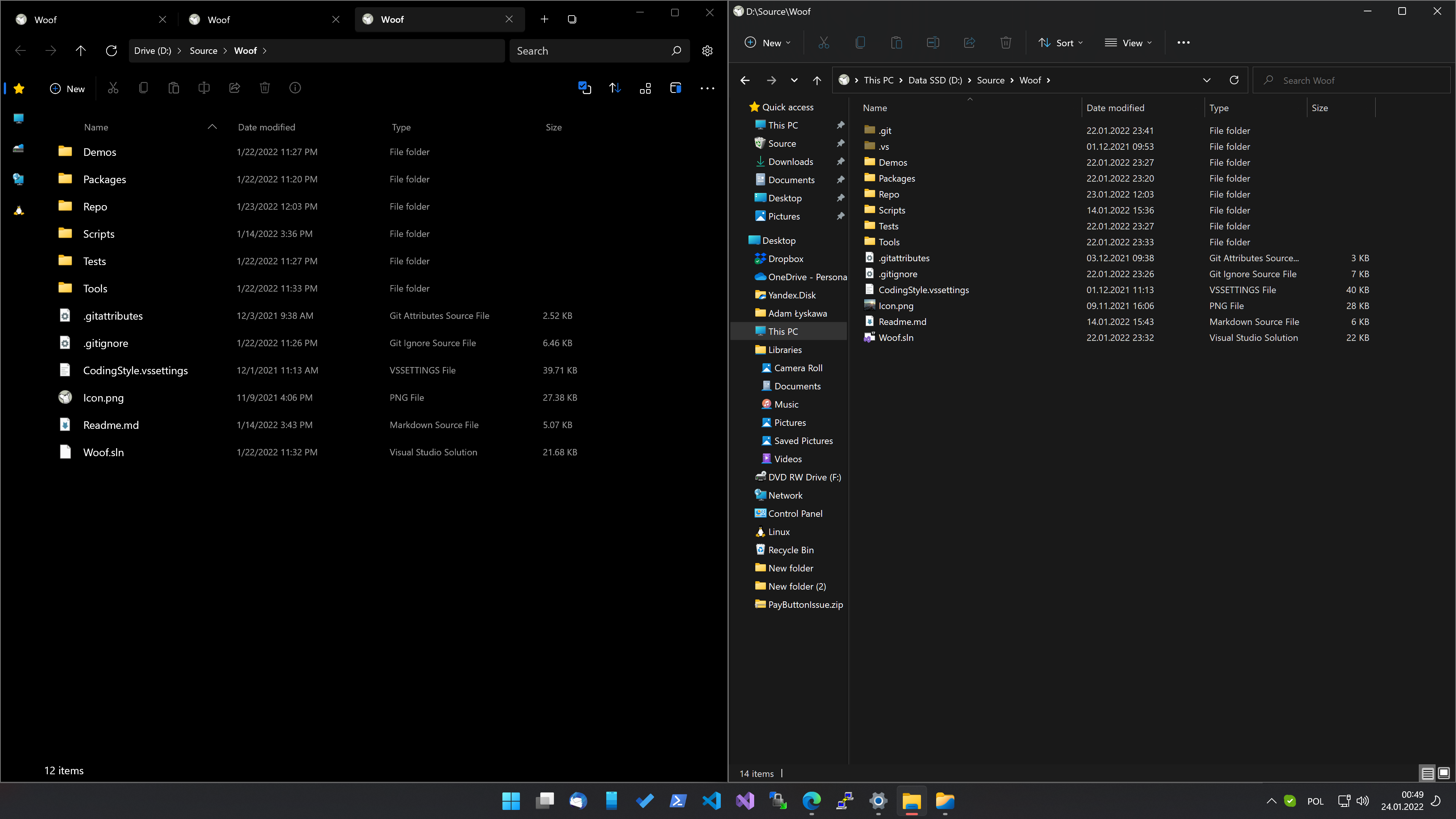This screenshot has height=819, width=1456.
Task: Switch to the first Woof tab
Action: coord(85,19)
